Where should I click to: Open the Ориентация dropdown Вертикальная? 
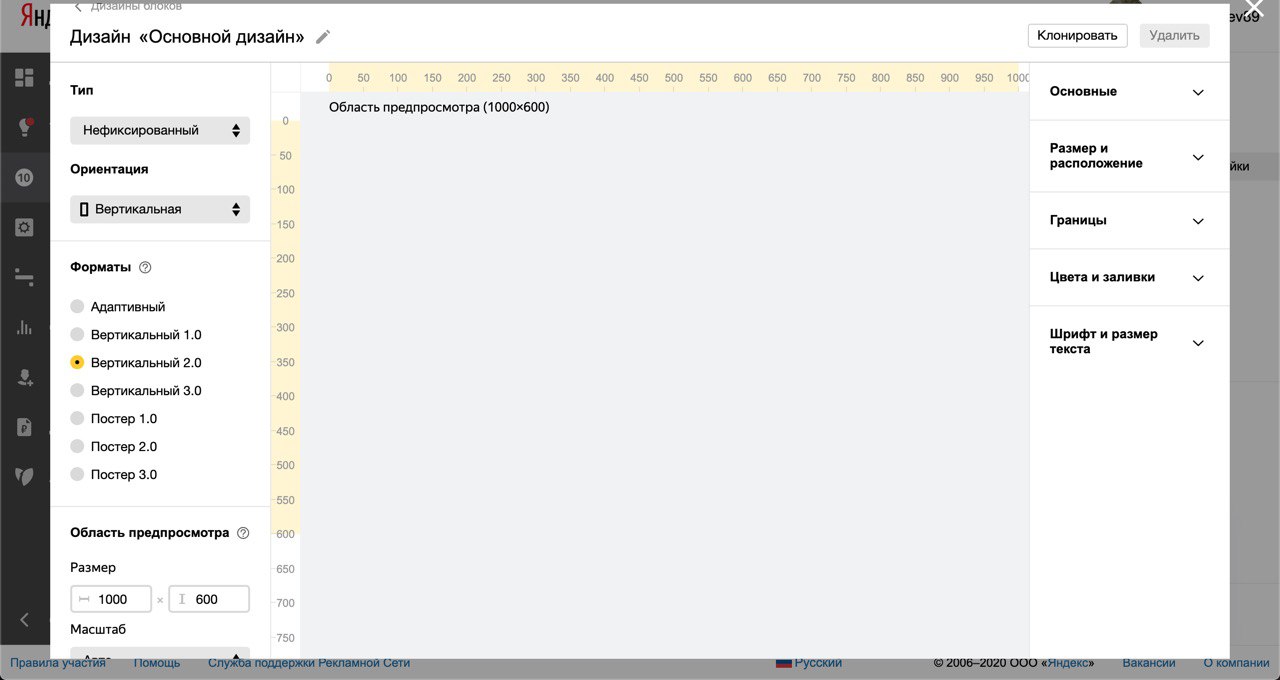coord(160,209)
